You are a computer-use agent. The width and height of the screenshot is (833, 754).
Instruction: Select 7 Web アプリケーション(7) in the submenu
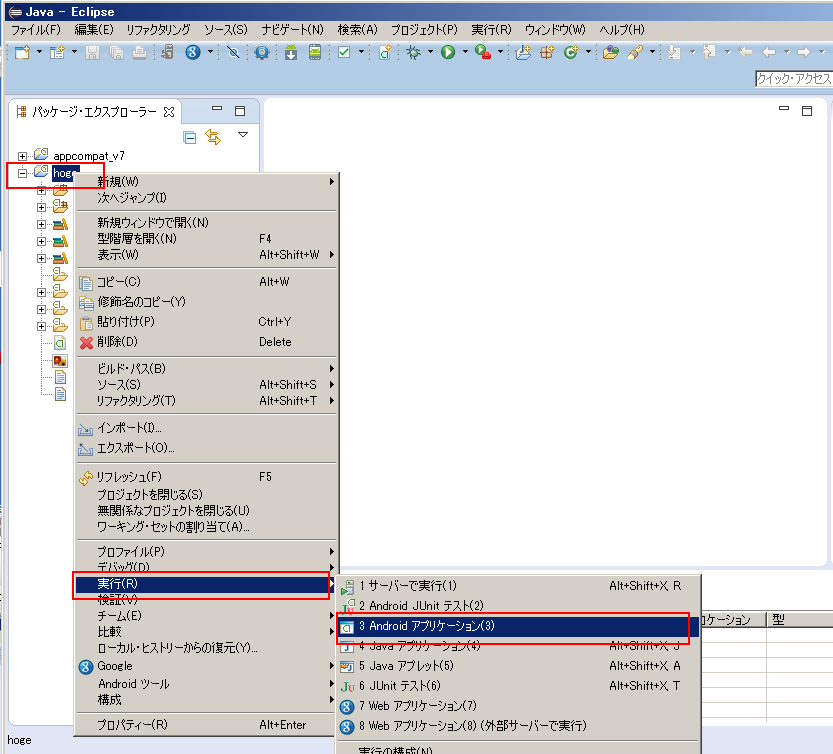(518, 706)
